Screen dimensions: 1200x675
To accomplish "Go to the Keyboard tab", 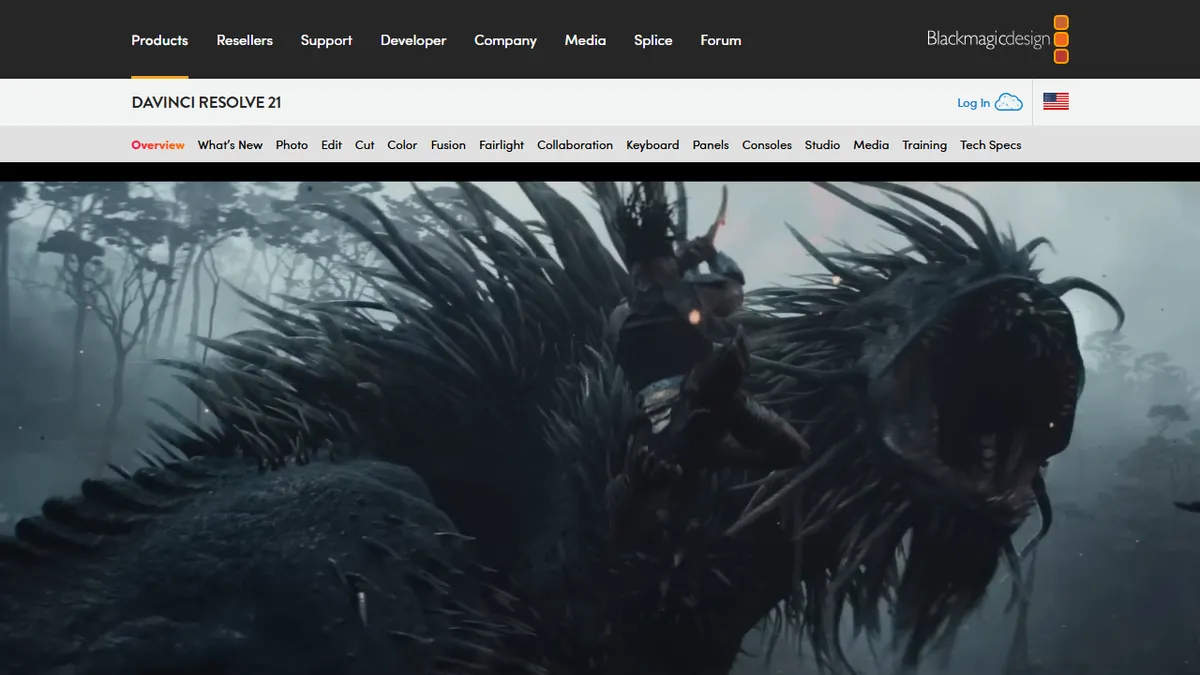I will coord(653,145).
